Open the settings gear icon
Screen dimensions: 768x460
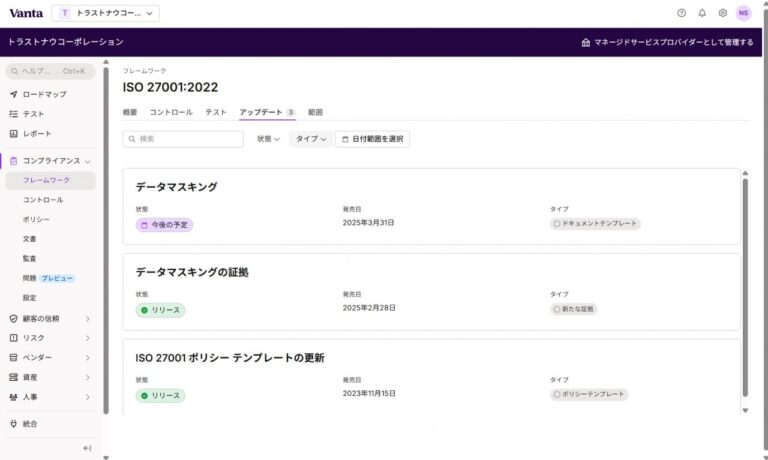click(722, 13)
